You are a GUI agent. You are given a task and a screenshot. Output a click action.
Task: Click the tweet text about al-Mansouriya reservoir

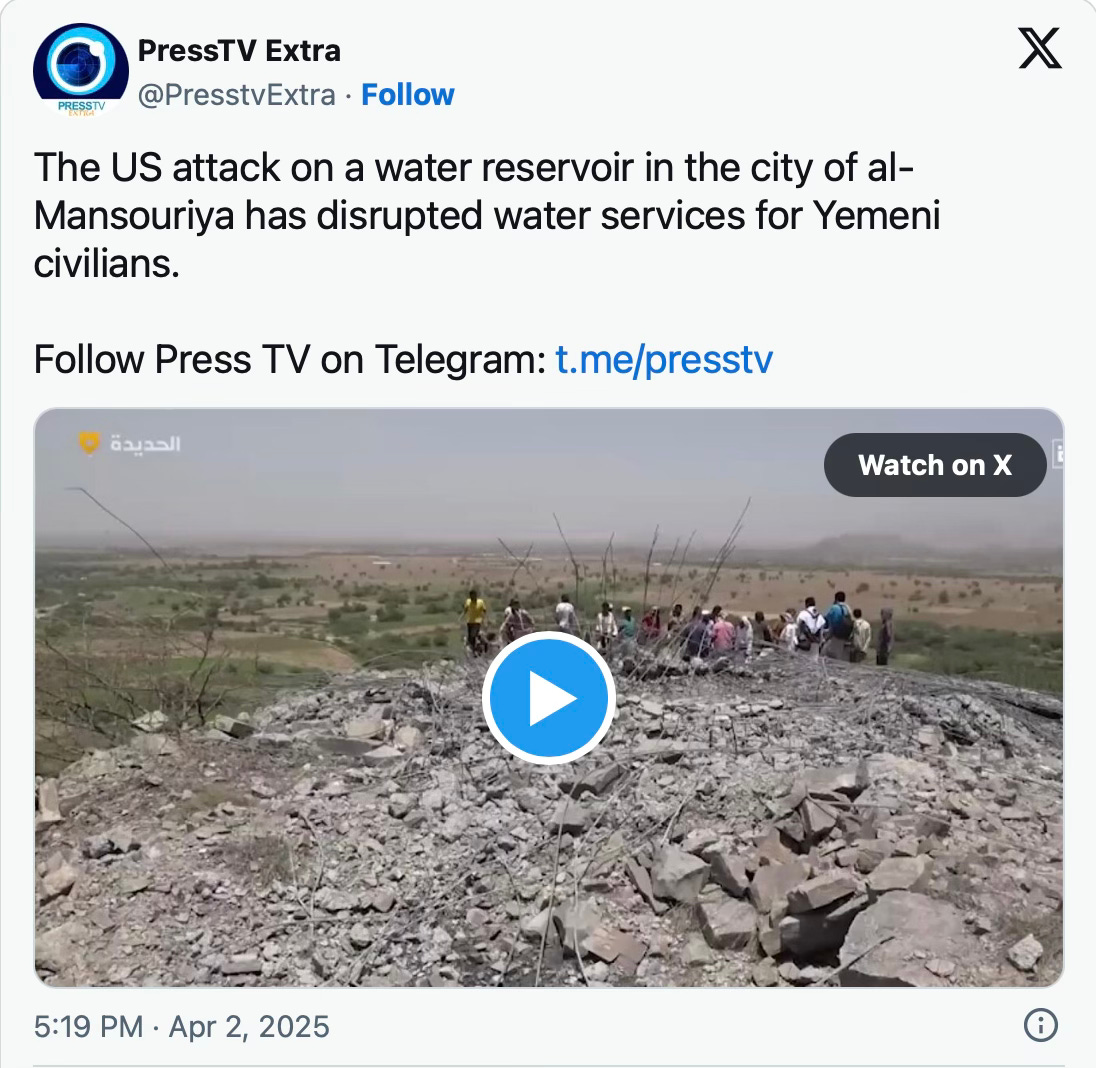(x=487, y=215)
